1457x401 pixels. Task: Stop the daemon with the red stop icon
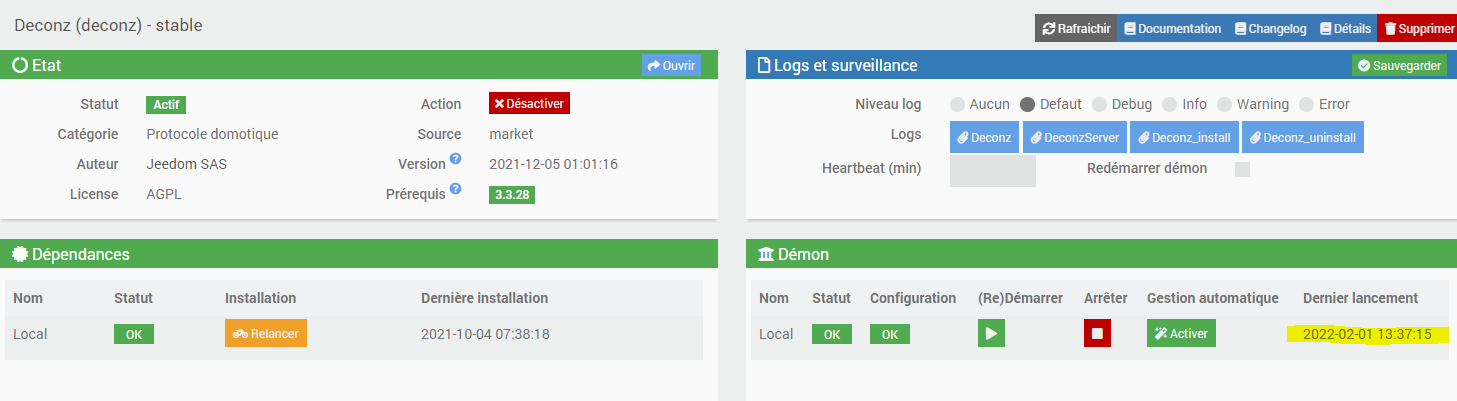[x=1097, y=334]
